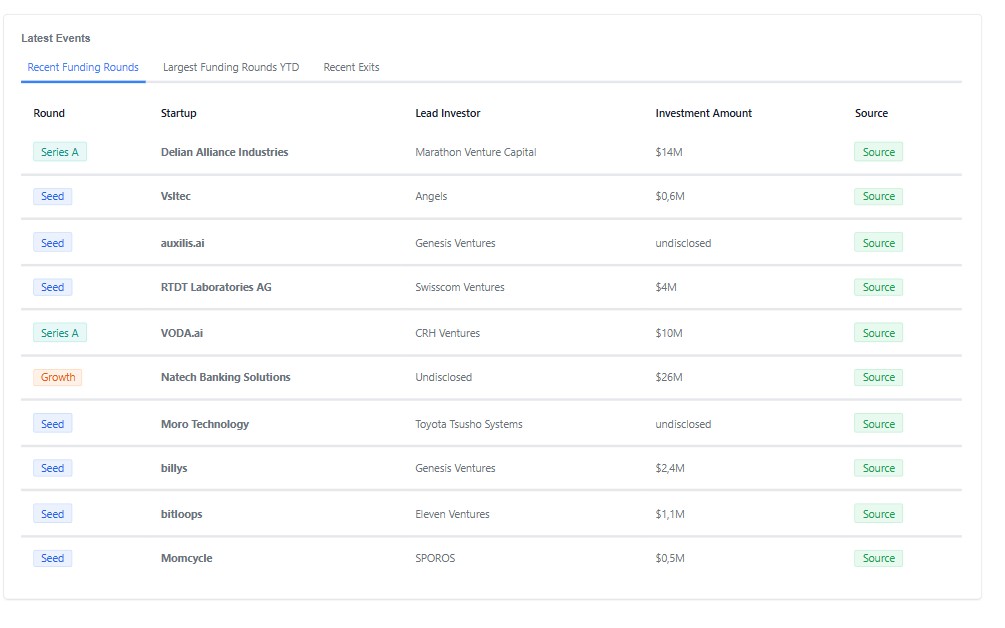Viewport: 1005px width, 628px height.
Task: View Source for Moro Technology
Action: point(878,424)
